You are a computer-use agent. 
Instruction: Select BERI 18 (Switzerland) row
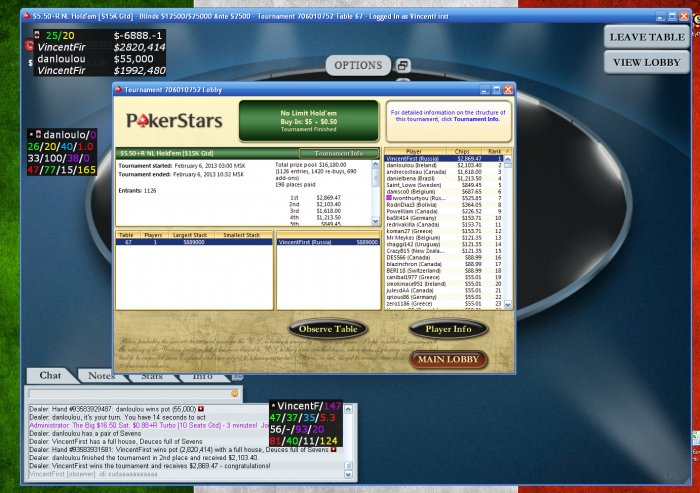tap(444, 271)
